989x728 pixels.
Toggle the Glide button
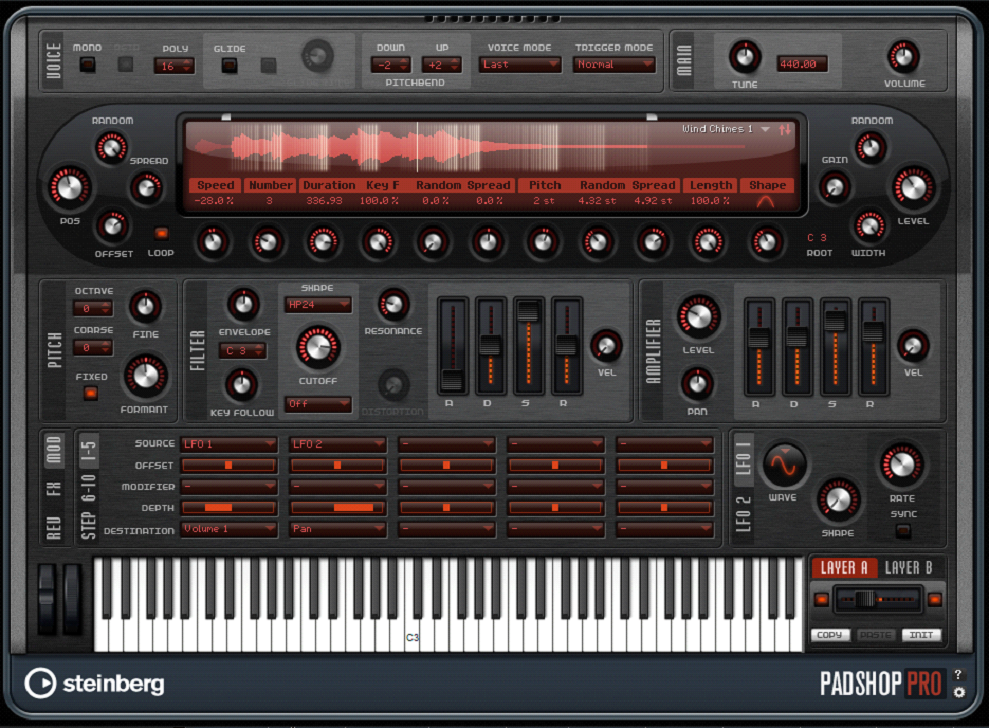(x=229, y=65)
